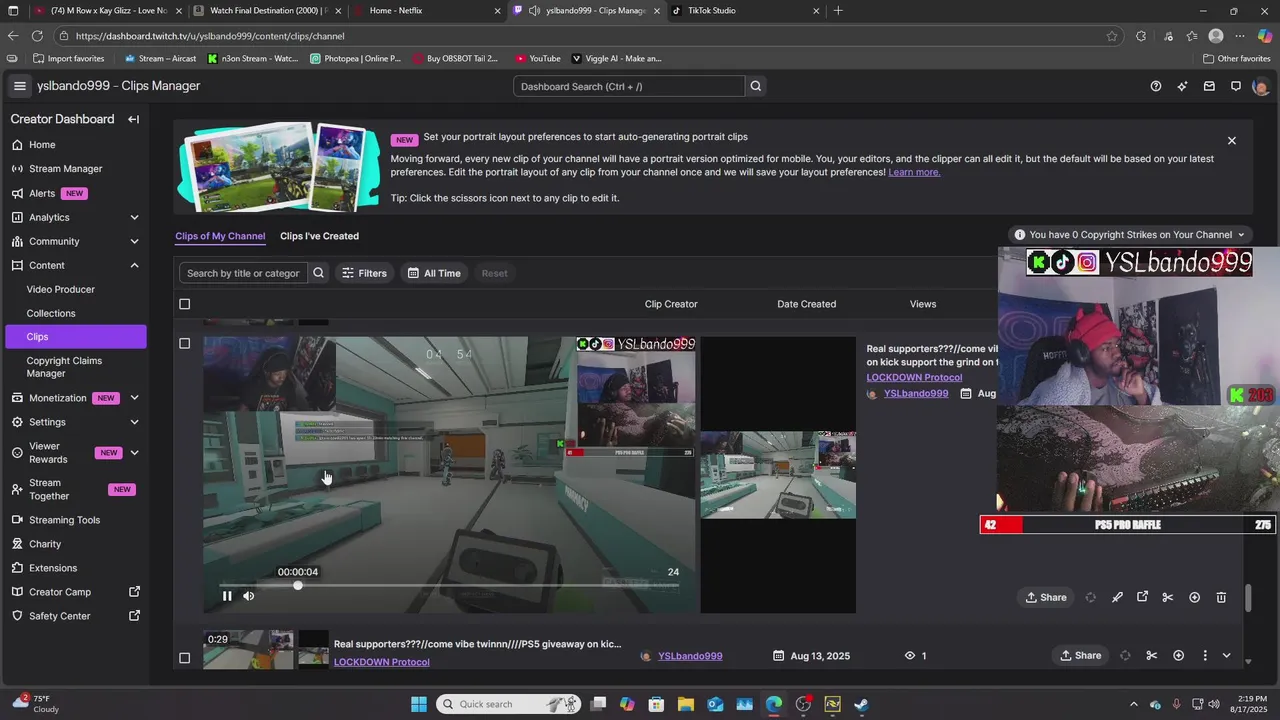The height and width of the screenshot is (720, 1280).
Task: Click the pencil edit icon of expanded clip
Action: pyautogui.click(x=1117, y=597)
